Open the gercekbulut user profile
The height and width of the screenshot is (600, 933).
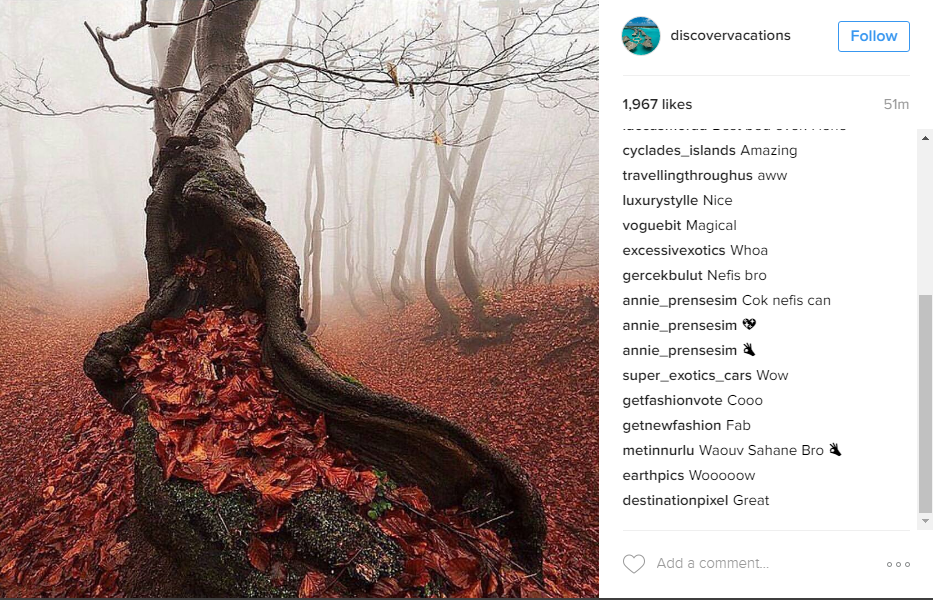[x=662, y=276]
